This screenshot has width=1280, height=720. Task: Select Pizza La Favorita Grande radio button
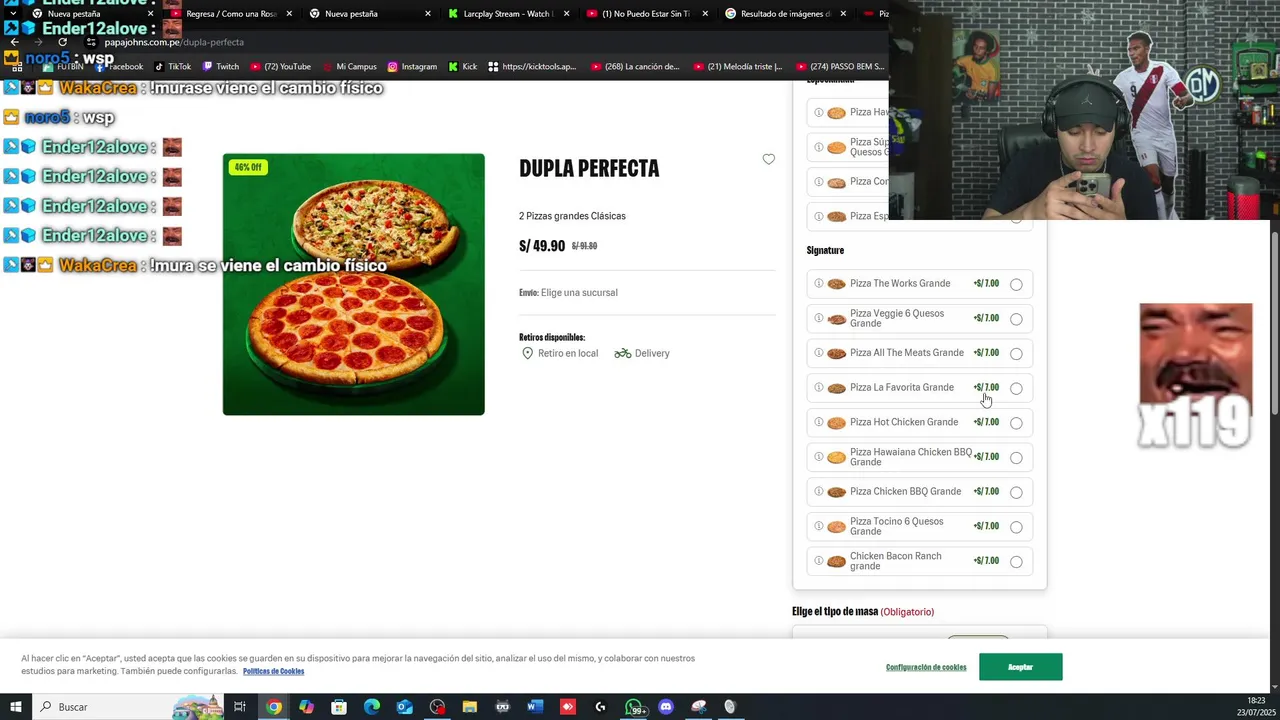point(1016,388)
